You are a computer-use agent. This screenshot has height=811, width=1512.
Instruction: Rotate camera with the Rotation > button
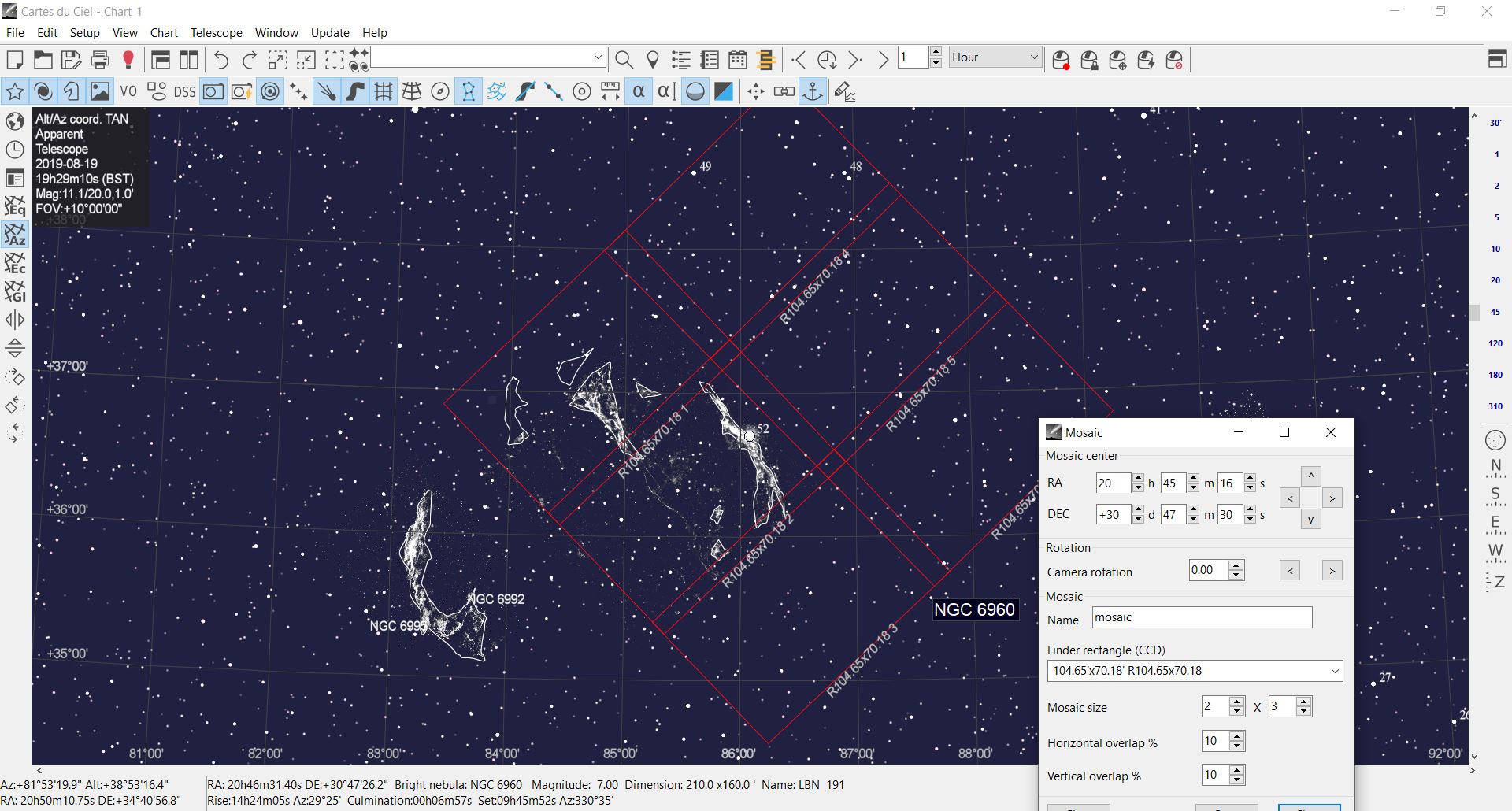1332,571
